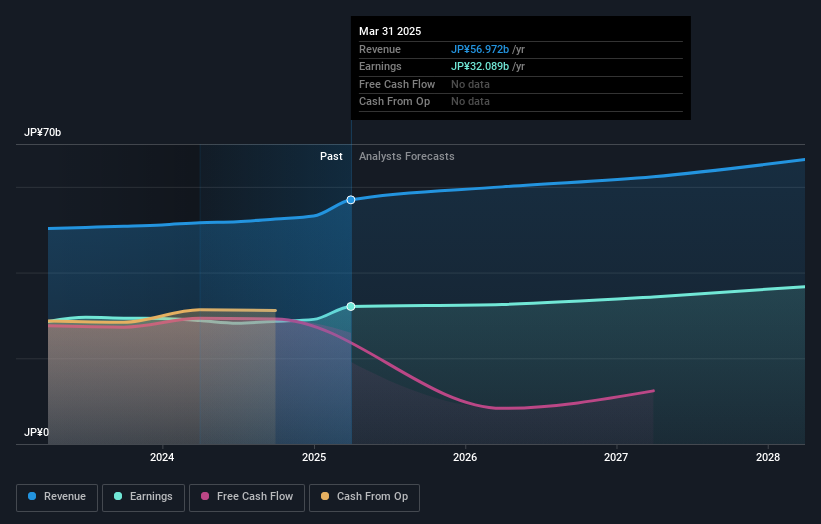This screenshot has width=821, height=524.
Task: Click the orange Cash From Op legend dot
Action: pos(325,496)
